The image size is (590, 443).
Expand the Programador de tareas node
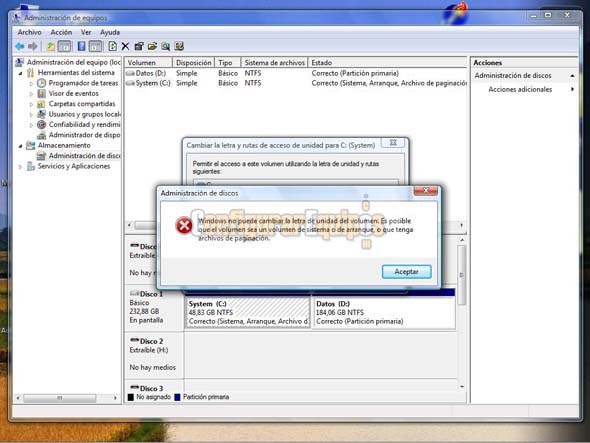pos(31,84)
